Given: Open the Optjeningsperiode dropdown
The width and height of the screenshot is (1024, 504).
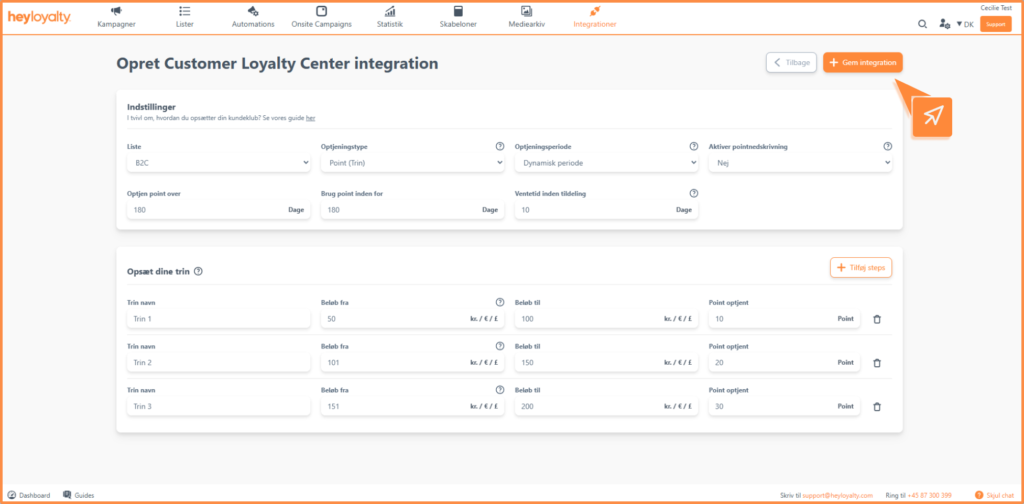Looking at the screenshot, I should point(606,163).
